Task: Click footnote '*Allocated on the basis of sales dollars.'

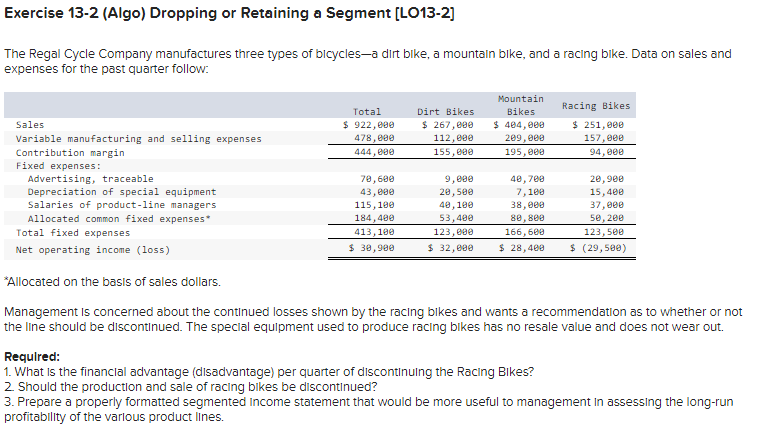Action: [112, 282]
